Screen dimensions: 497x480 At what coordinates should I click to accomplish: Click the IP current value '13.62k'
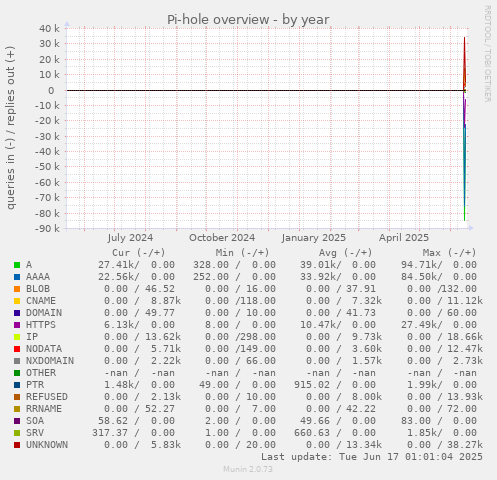click(x=163, y=337)
